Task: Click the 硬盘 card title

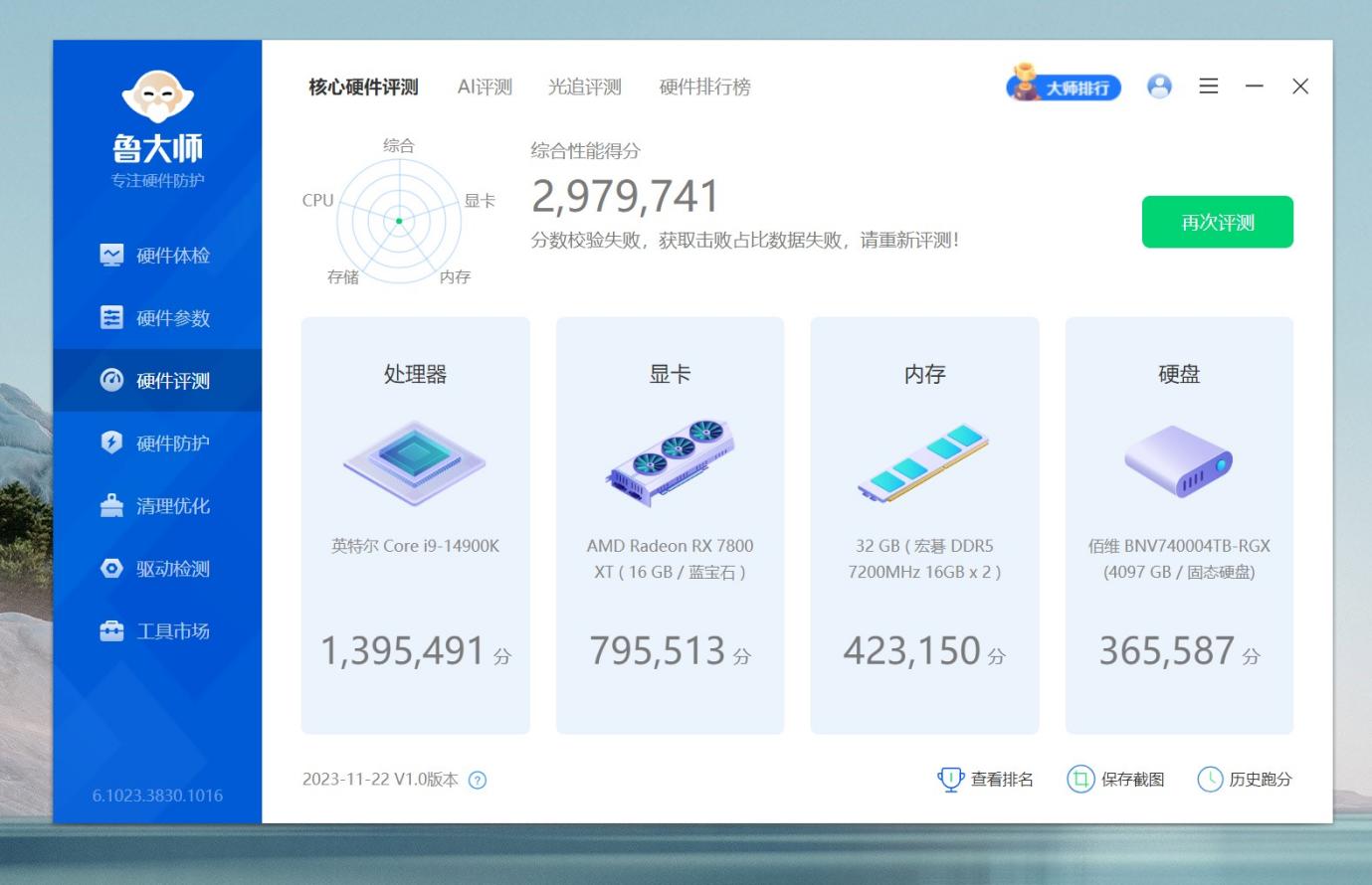Action: (1179, 374)
